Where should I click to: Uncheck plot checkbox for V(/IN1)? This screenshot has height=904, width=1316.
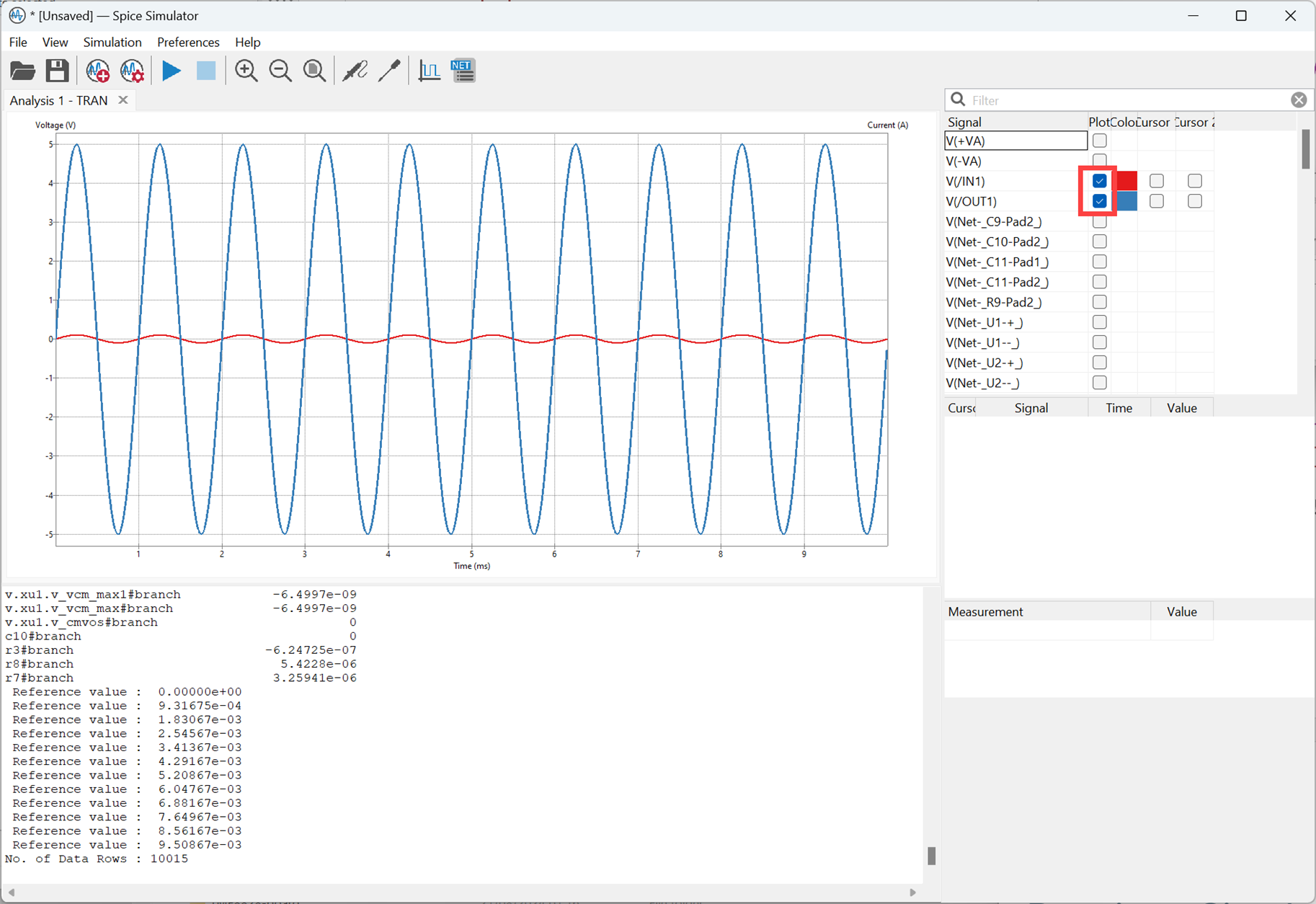point(1099,181)
